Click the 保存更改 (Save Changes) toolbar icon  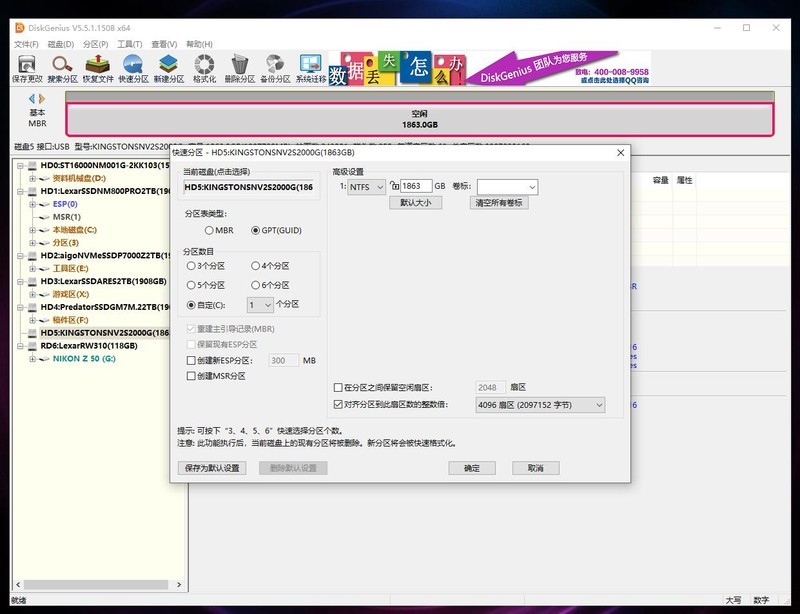tap(27, 68)
